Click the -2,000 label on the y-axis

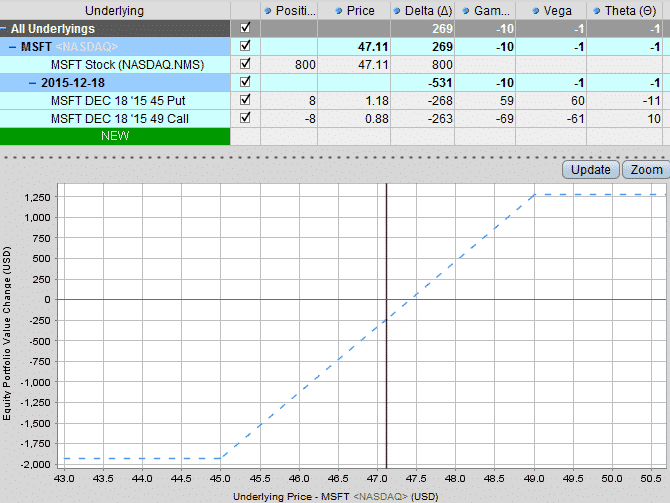pyautogui.click(x=35, y=465)
